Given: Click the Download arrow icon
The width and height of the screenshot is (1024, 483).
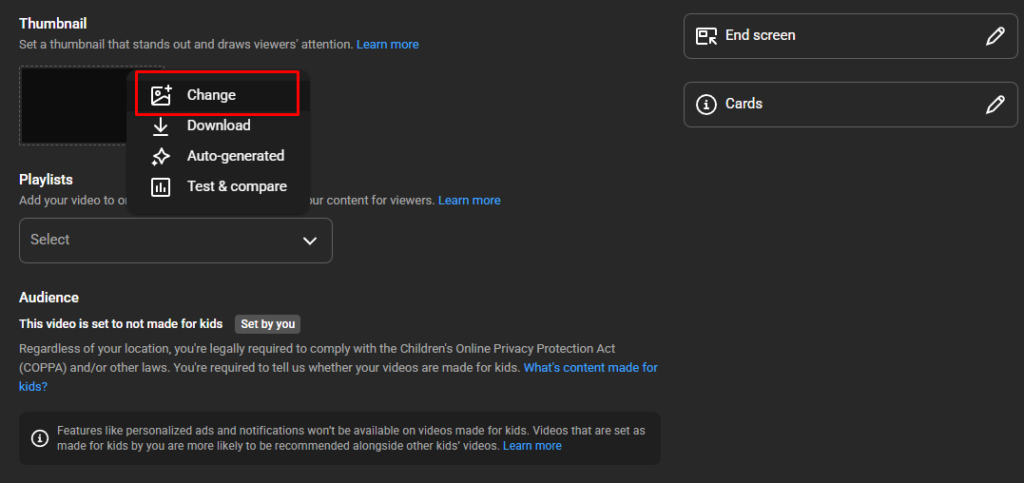Looking at the screenshot, I should [x=161, y=126].
